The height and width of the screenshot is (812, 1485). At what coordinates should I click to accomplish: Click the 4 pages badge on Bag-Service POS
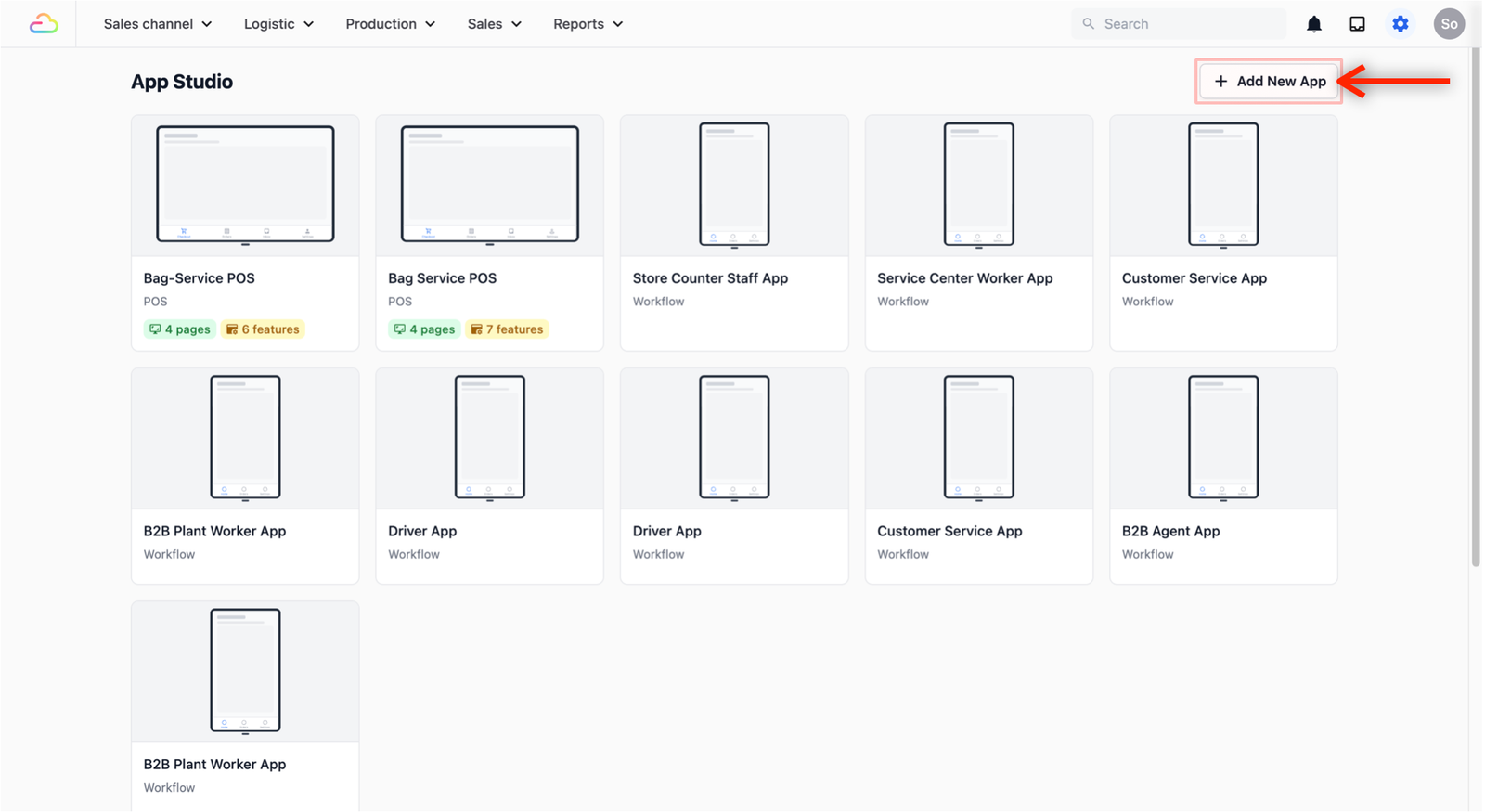(x=180, y=329)
